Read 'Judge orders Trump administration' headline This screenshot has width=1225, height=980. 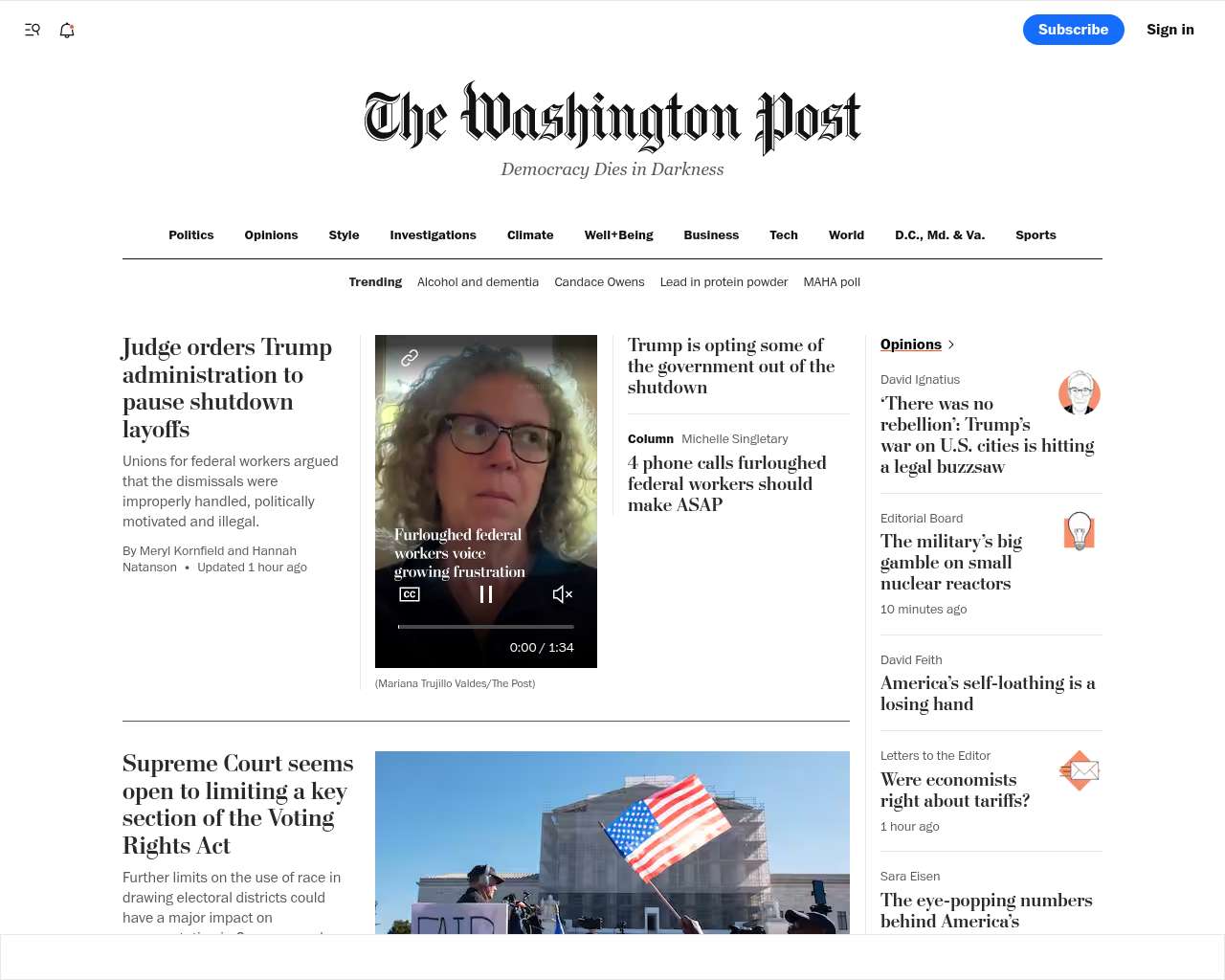pos(228,388)
